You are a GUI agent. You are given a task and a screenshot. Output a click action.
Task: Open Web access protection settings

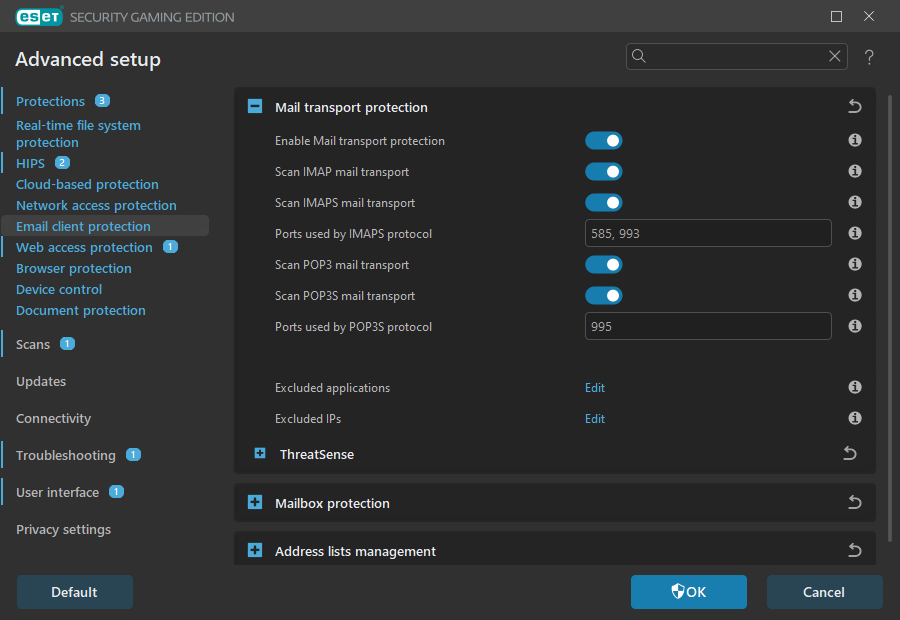[84, 247]
